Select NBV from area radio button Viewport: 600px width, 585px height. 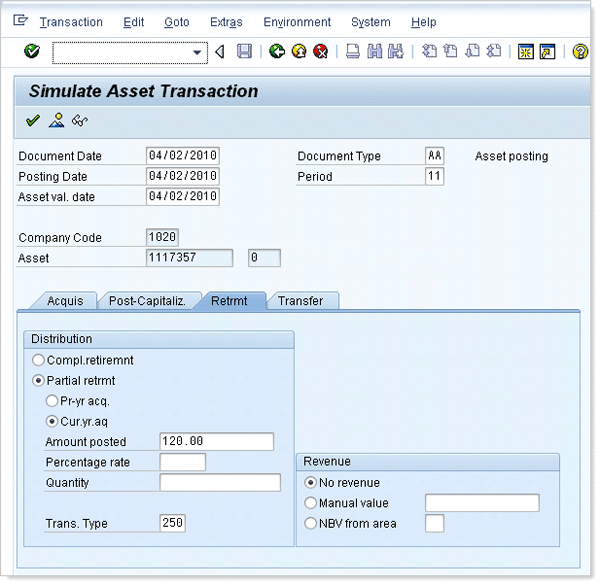coord(311,523)
